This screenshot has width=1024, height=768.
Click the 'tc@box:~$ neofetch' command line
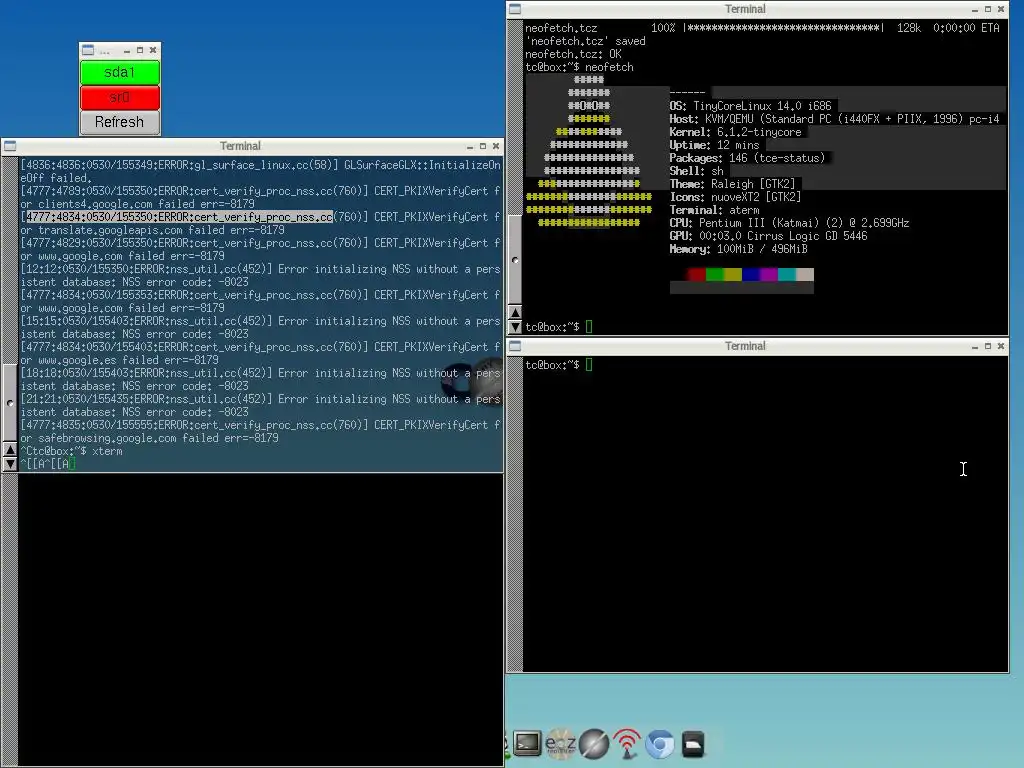click(x=579, y=67)
